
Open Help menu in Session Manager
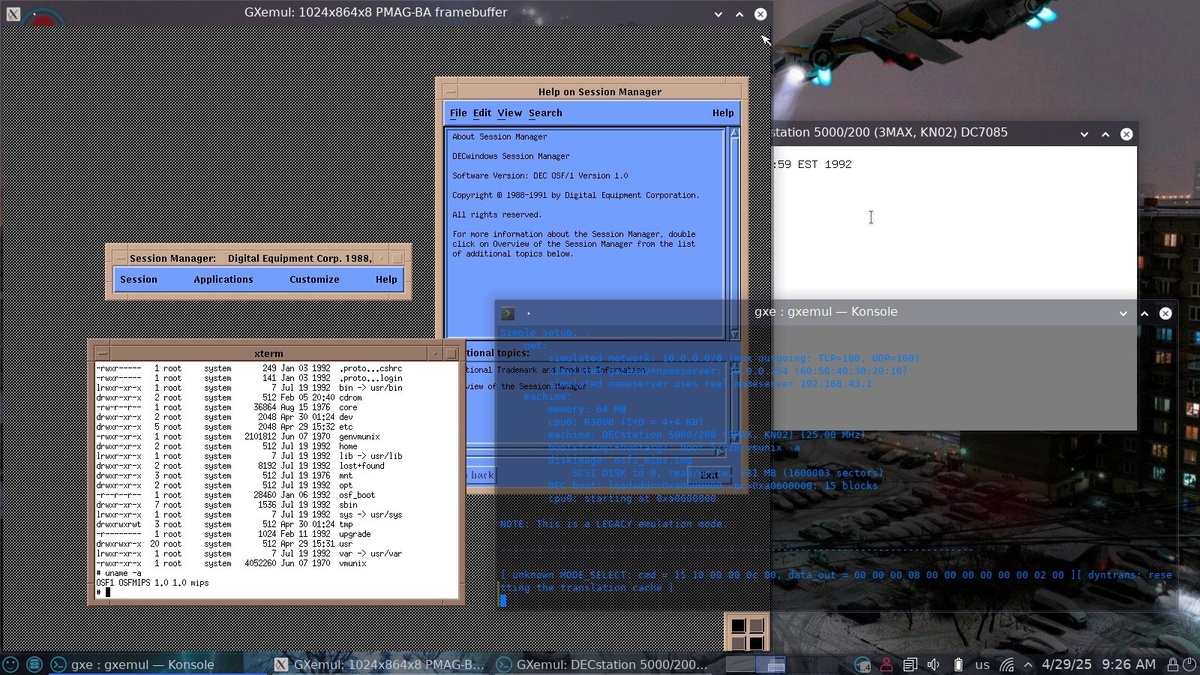tap(386, 280)
